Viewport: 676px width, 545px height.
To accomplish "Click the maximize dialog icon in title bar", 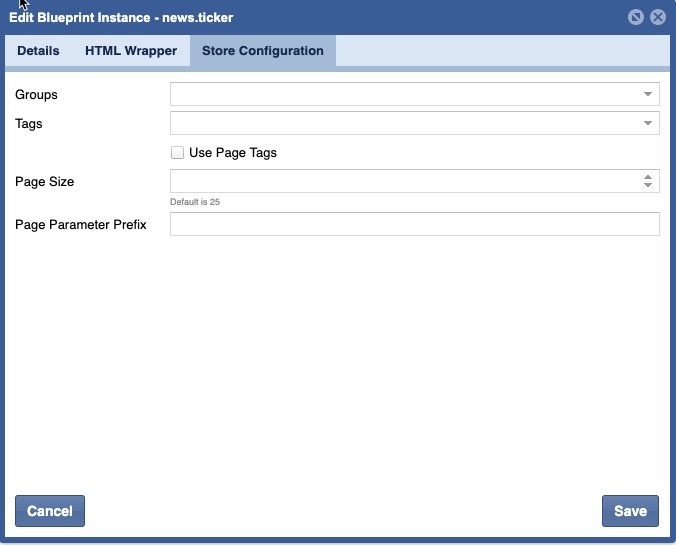I will click(x=636, y=17).
